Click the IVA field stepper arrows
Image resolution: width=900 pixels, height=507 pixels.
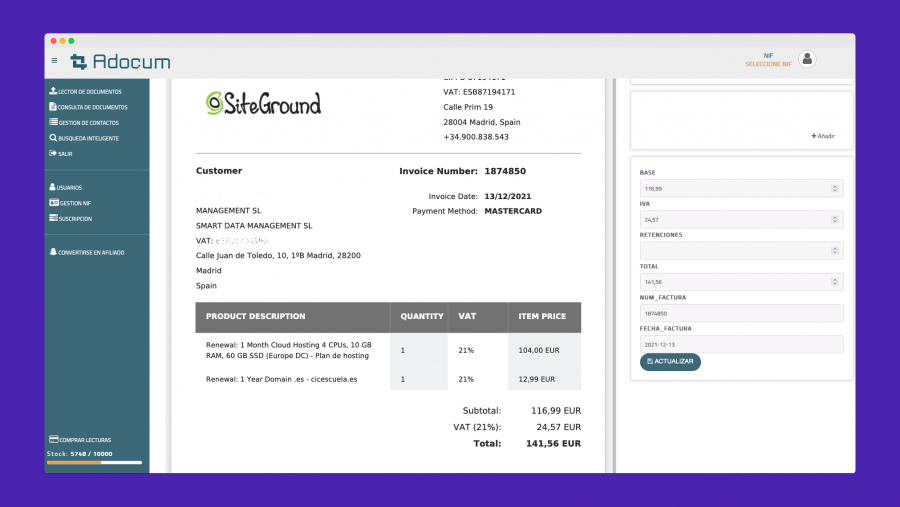click(835, 219)
